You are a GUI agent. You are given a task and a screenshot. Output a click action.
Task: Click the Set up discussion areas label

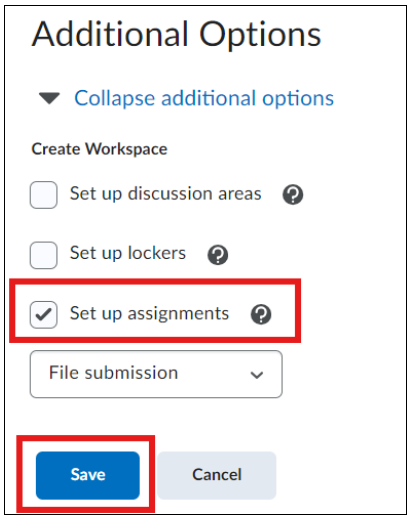(166, 194)
